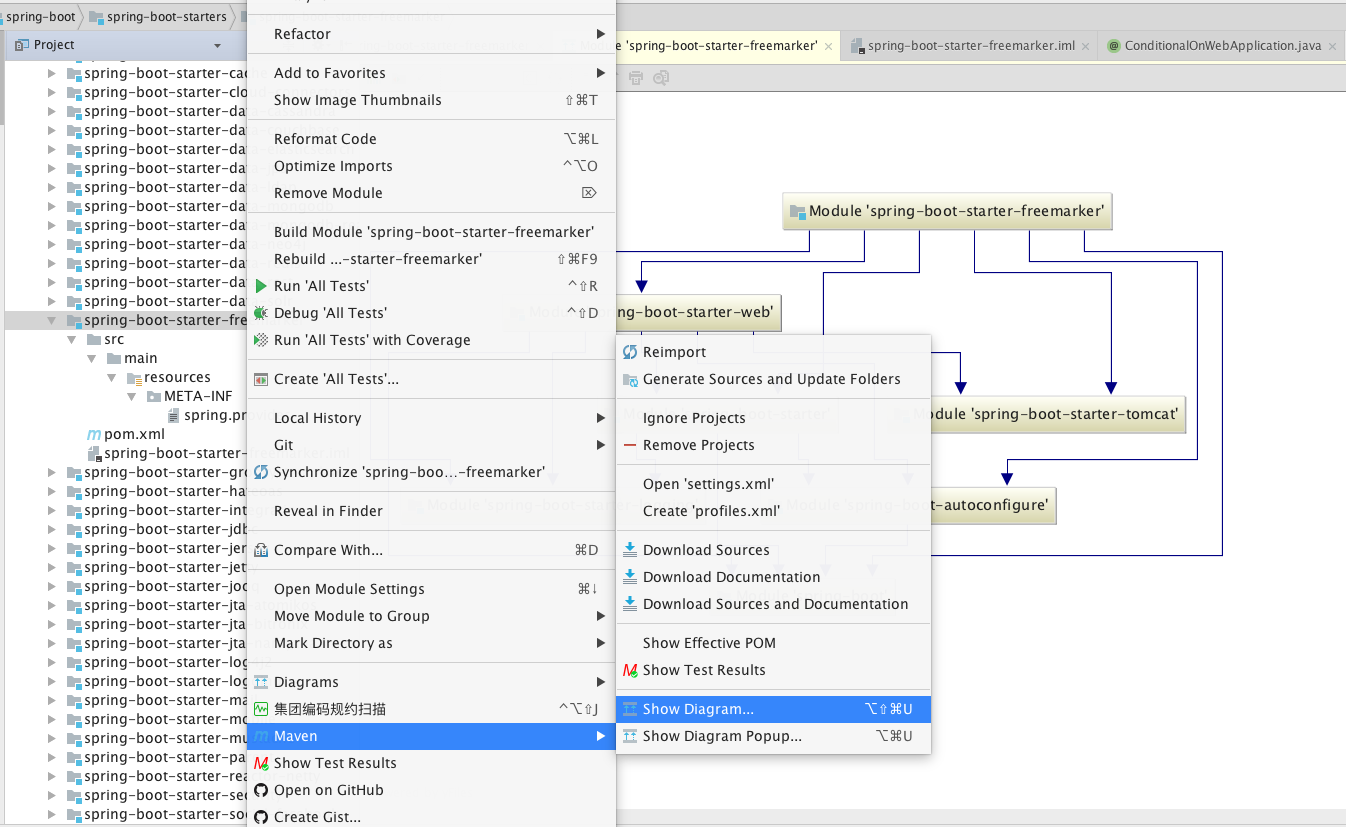Click the GitHub icon beside Open on GitHub
This screenshot has width=1346, height=827.
(x=261, y=790)
